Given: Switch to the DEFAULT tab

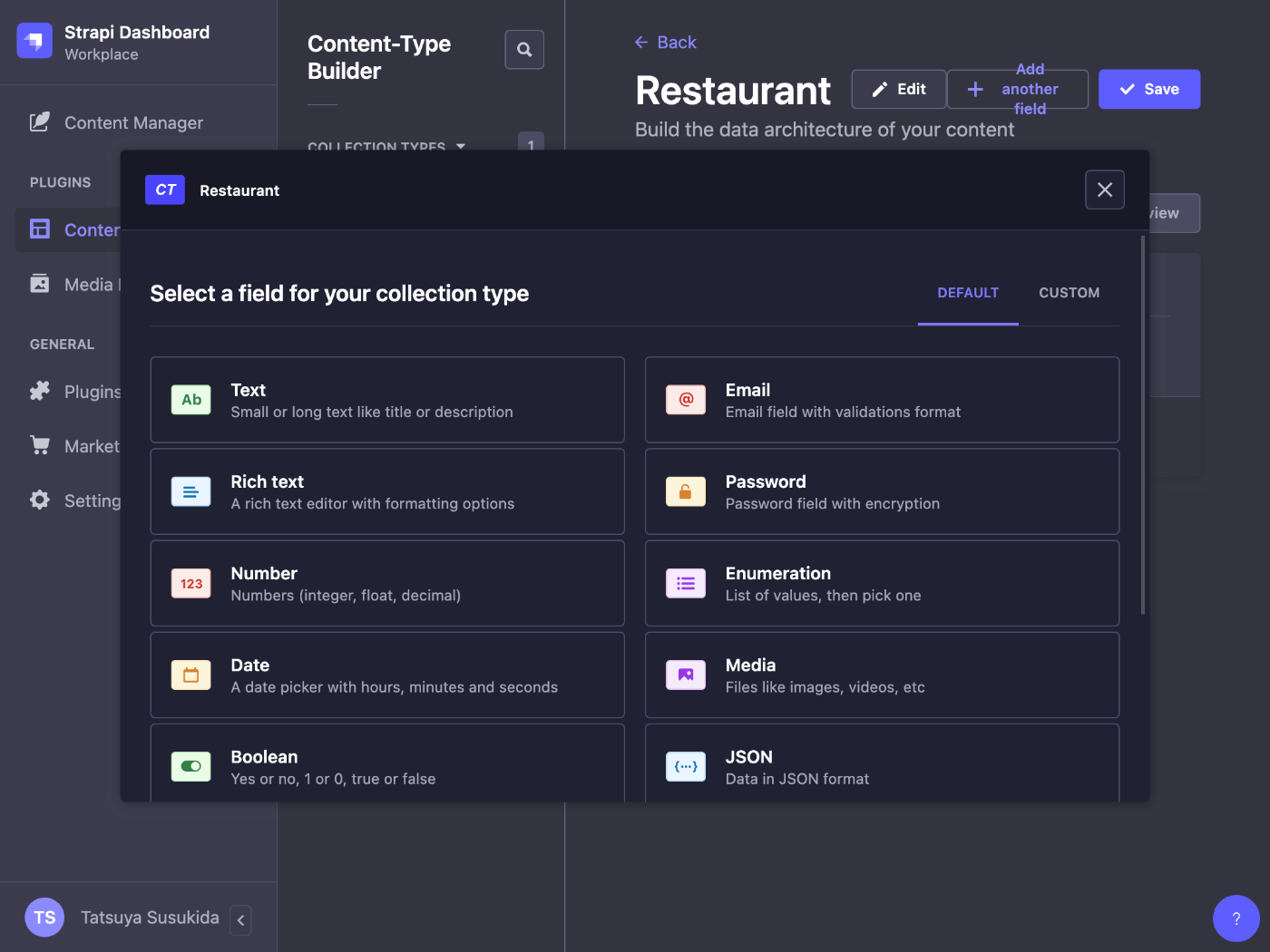Looking at the screenshot, I should 968,293.
